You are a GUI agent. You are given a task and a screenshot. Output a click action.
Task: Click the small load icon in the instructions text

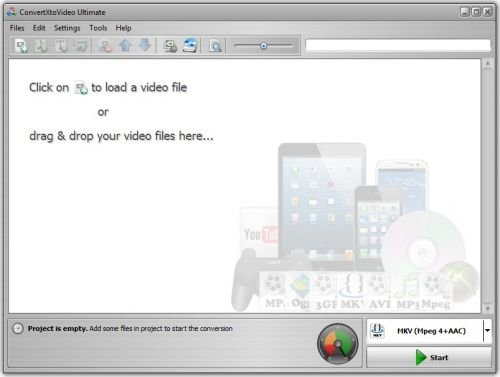click(x=81, y=88)
